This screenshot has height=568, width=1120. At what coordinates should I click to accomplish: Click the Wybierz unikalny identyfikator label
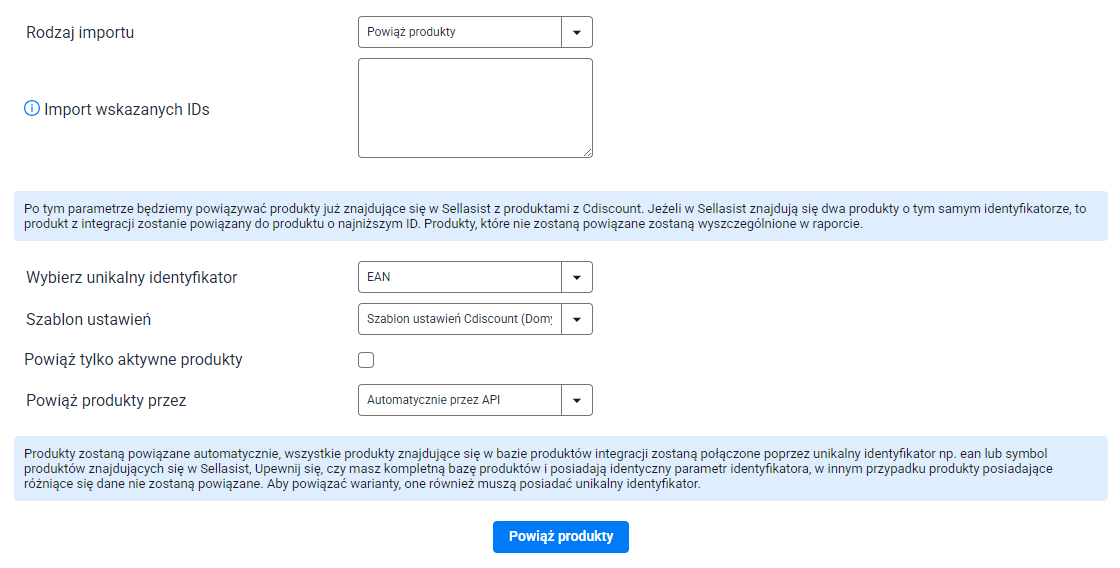131,278
